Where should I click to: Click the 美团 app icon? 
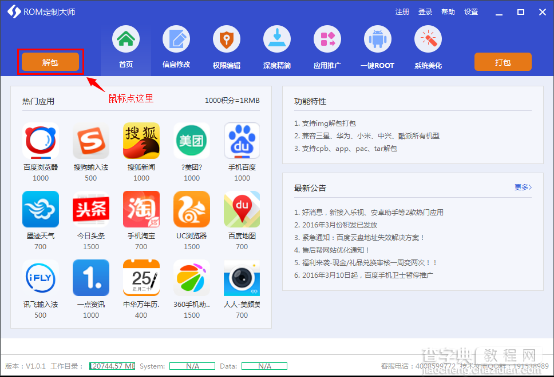pyautogui.click(x=191, y=141)
